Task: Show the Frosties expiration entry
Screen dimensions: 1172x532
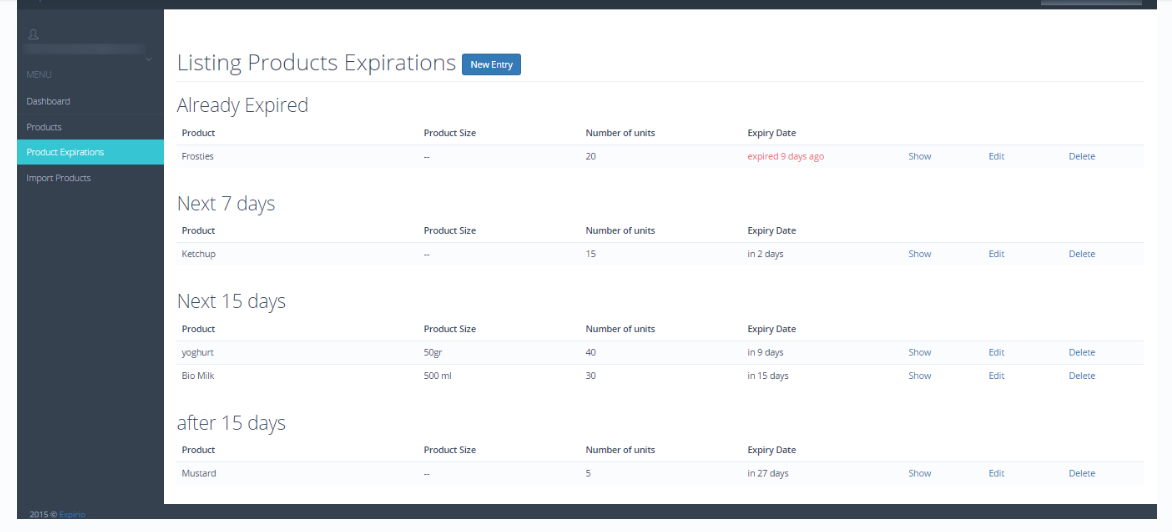Action: point(919,156)
